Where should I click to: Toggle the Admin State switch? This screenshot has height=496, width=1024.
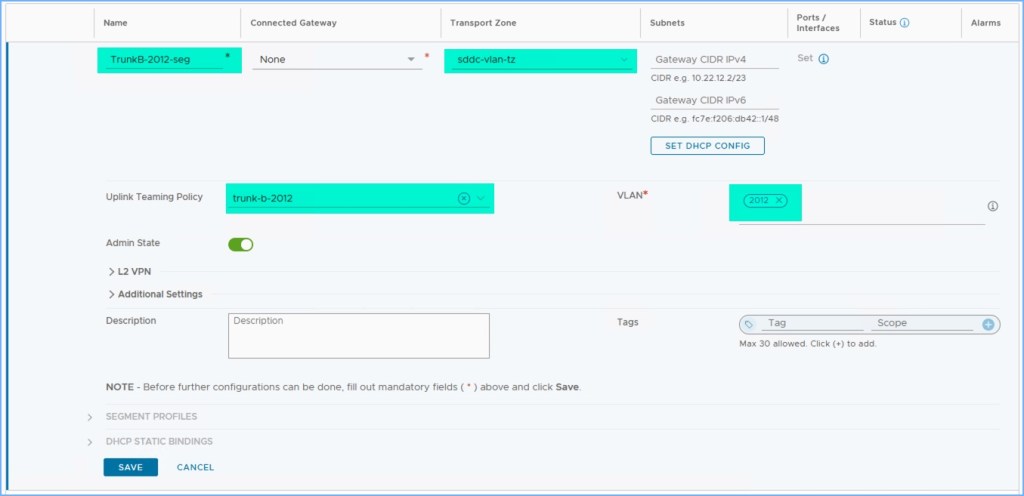pos(240,244)
